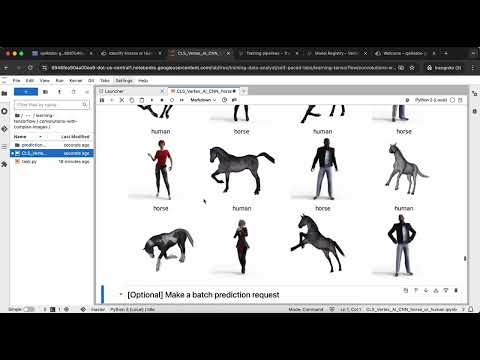Move cell down using the cell toolbar arrow
The width and height of the screenshot is (480, 360).
click(x=426, y=291)
